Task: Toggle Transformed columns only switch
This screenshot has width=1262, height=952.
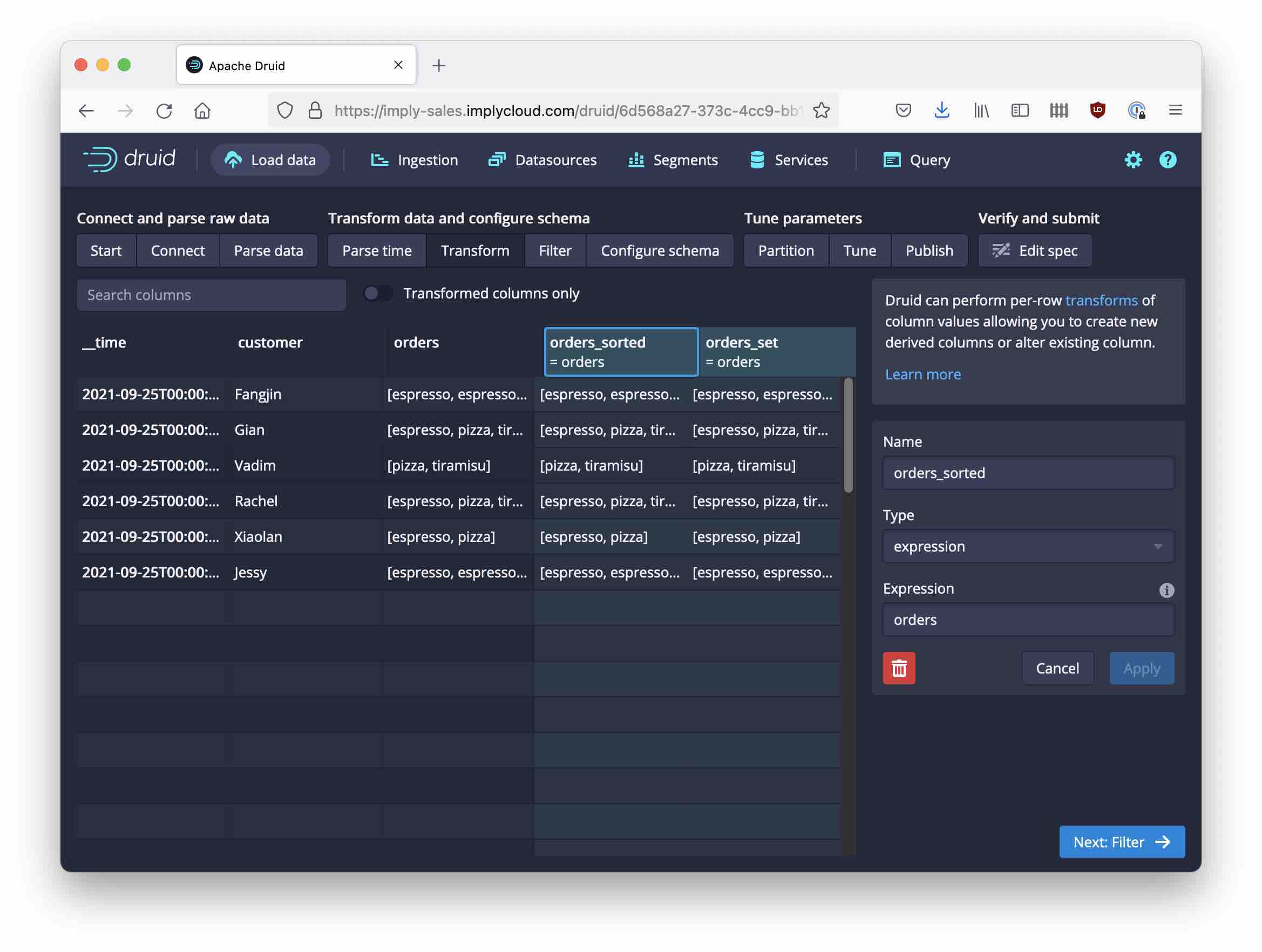Action: [x=377, y=293]
